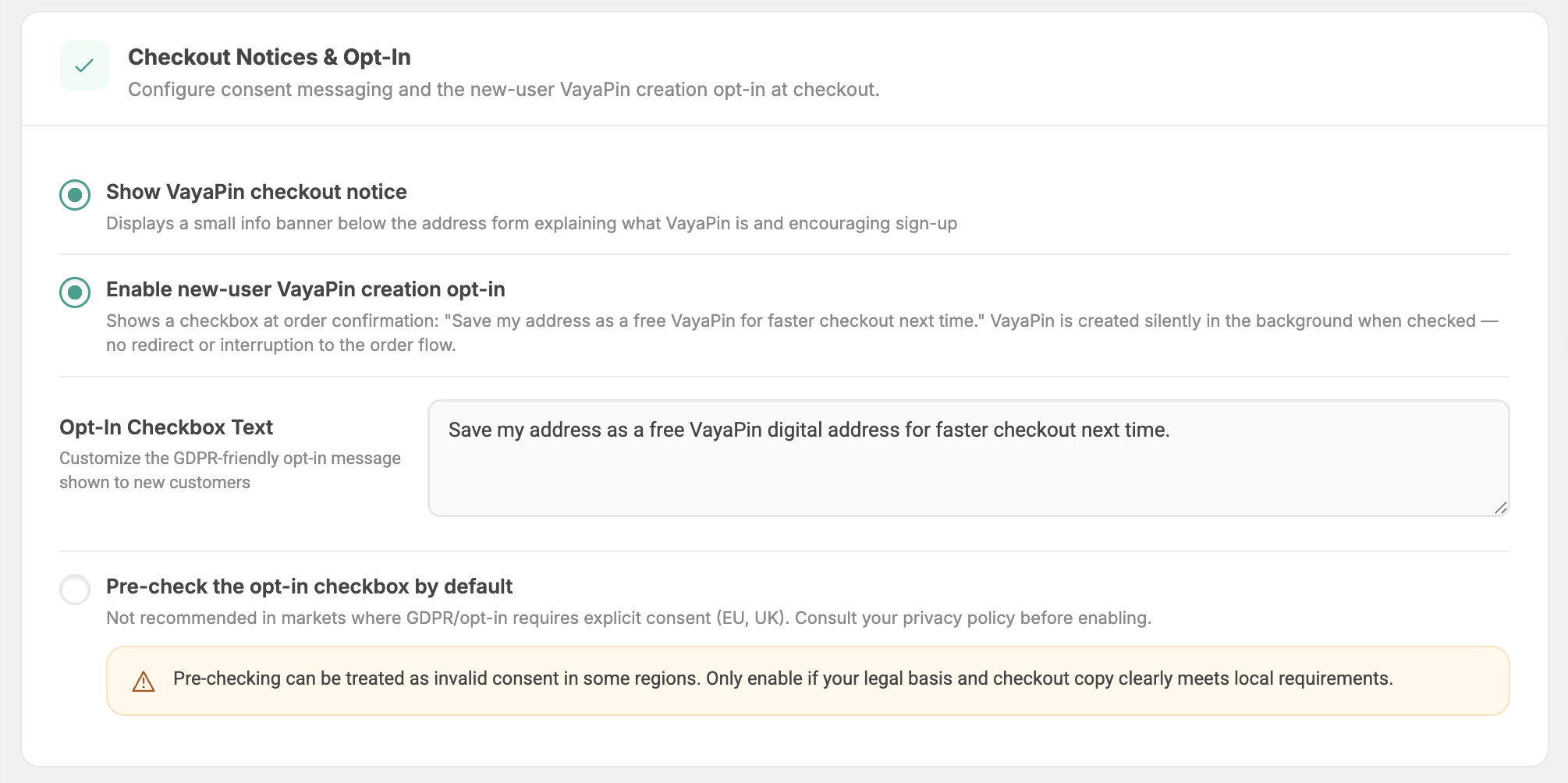Toggle Show VayaPin checkout notice option

[75, 195]
